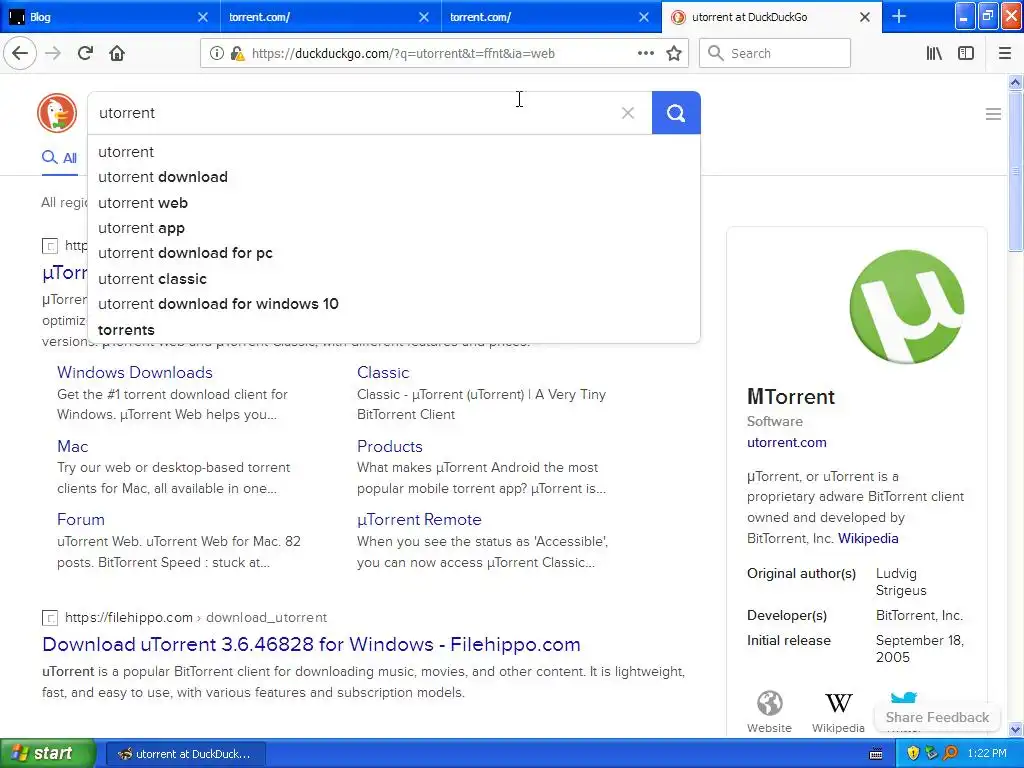Click the page scrollbar up arrow
This screenshot has height=768, width=1024.
[x=1015, y=82]
